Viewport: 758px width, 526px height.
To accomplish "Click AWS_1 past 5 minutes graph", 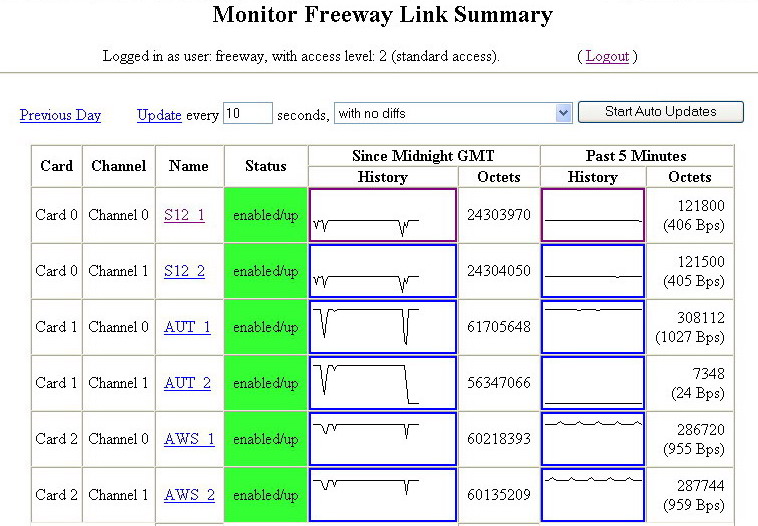I will pyautogui.click(x=593, y=439).
